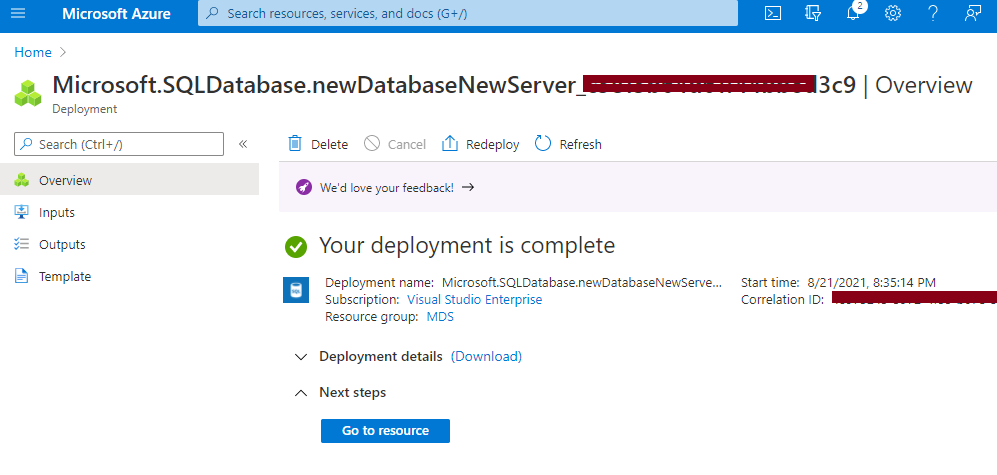Viewport: 997px width, 475px height.
Task: Open the Help question mark icon
Action: coord(933,14)
